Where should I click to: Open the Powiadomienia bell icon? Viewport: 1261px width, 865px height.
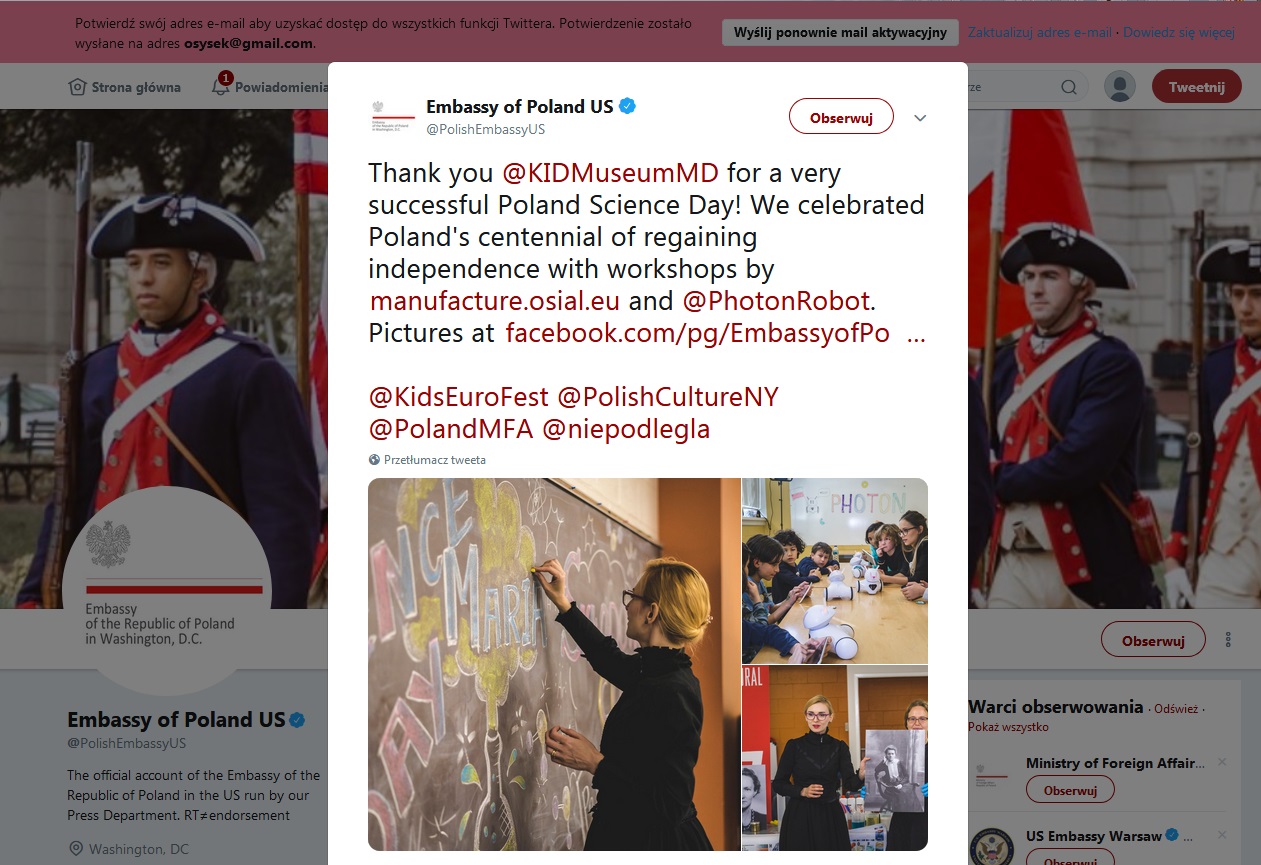click(x=221, y=86)
